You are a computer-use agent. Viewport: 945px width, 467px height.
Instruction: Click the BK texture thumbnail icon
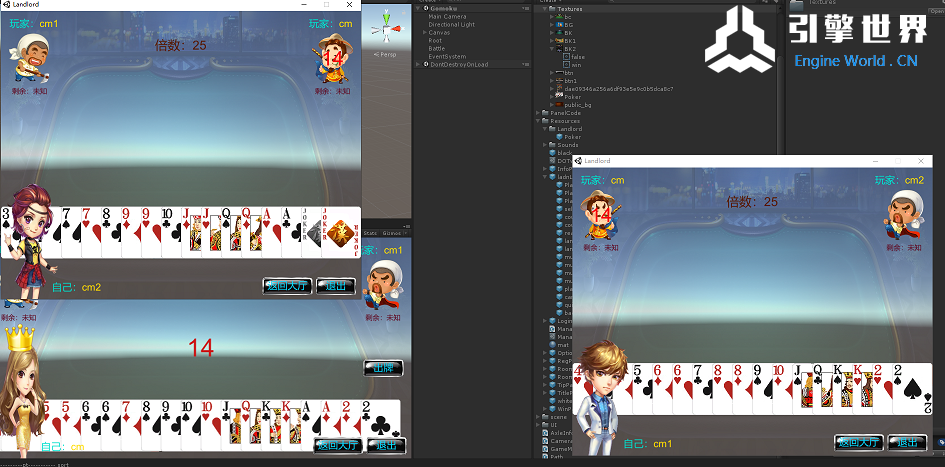[x=560, y=33]
